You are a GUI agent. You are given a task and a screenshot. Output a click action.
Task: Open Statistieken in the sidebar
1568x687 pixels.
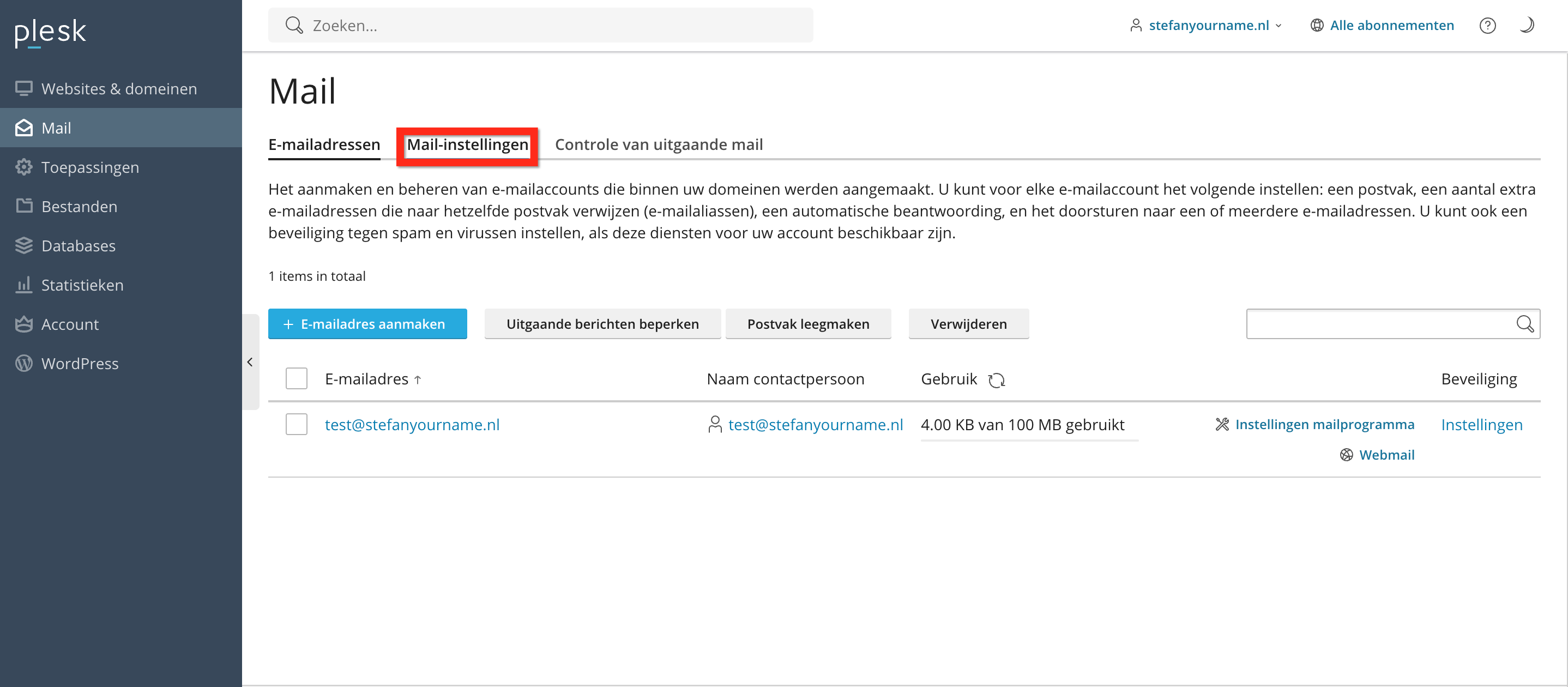coord(82,285)
